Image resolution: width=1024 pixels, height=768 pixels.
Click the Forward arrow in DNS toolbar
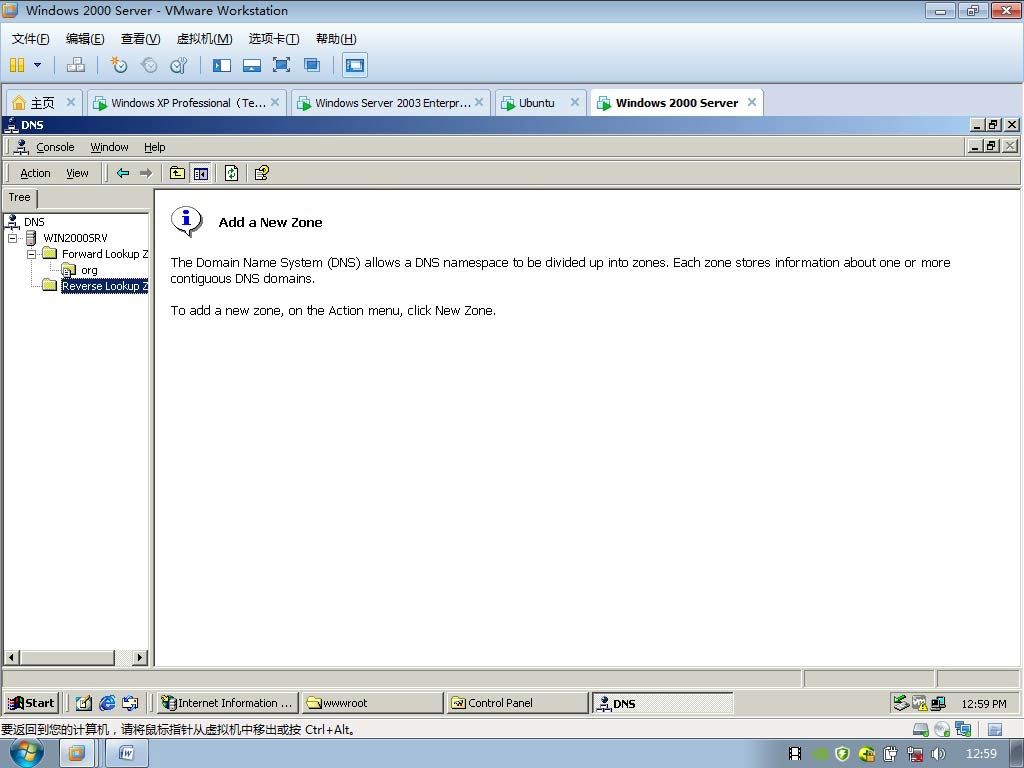(x=146, y=173)
